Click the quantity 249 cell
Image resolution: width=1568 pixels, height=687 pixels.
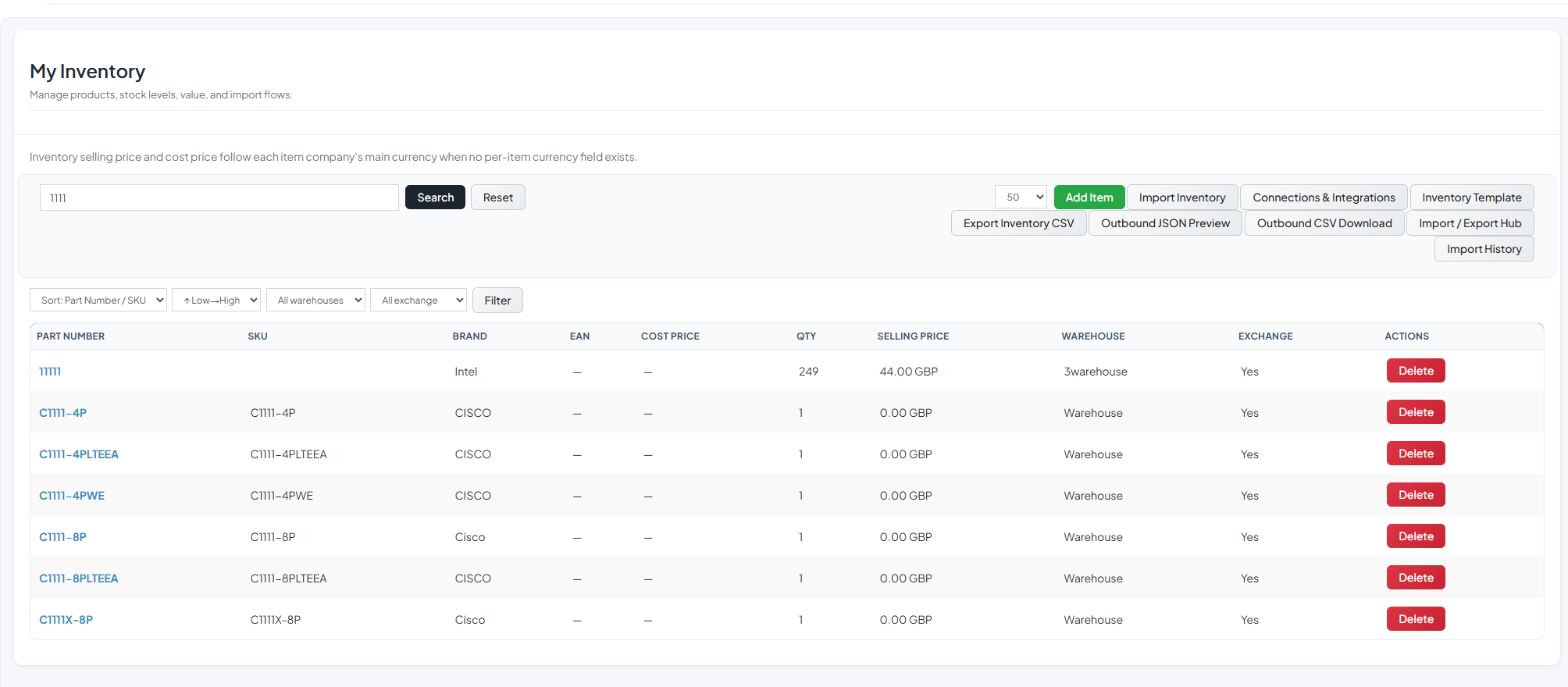808,372
